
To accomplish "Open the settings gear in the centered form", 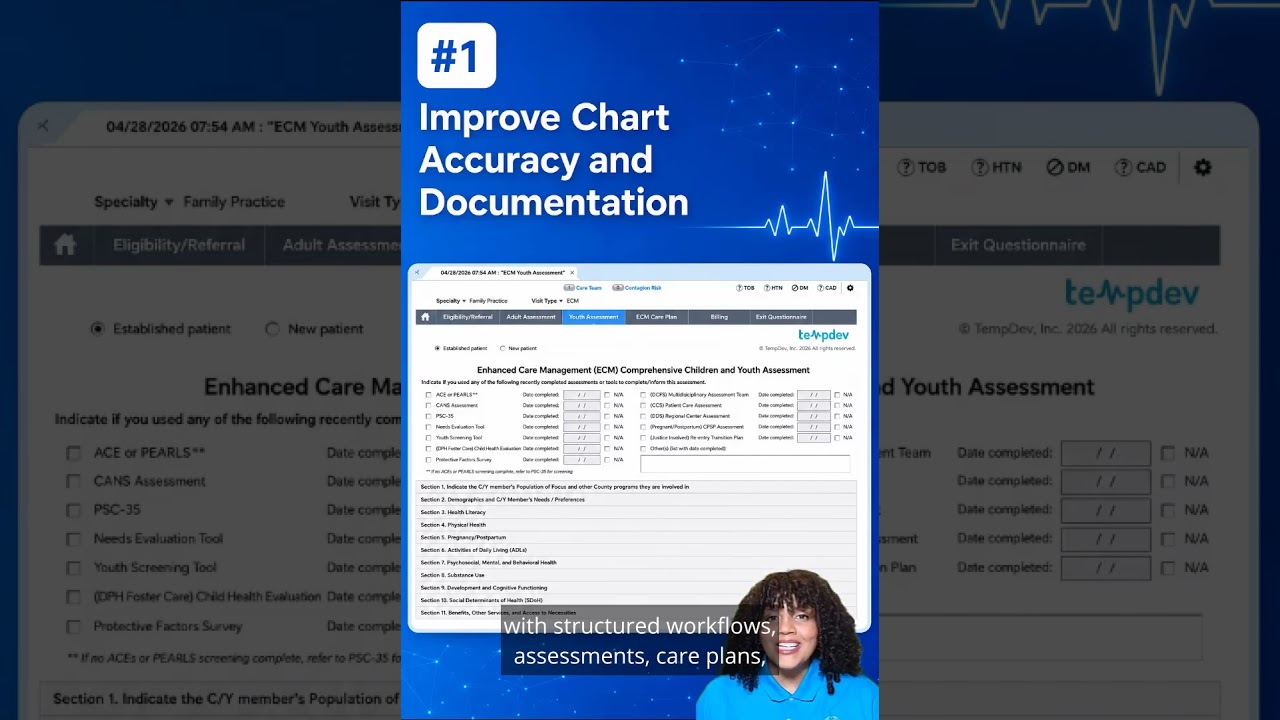I will pyautogui.click(x=850, y=288).
